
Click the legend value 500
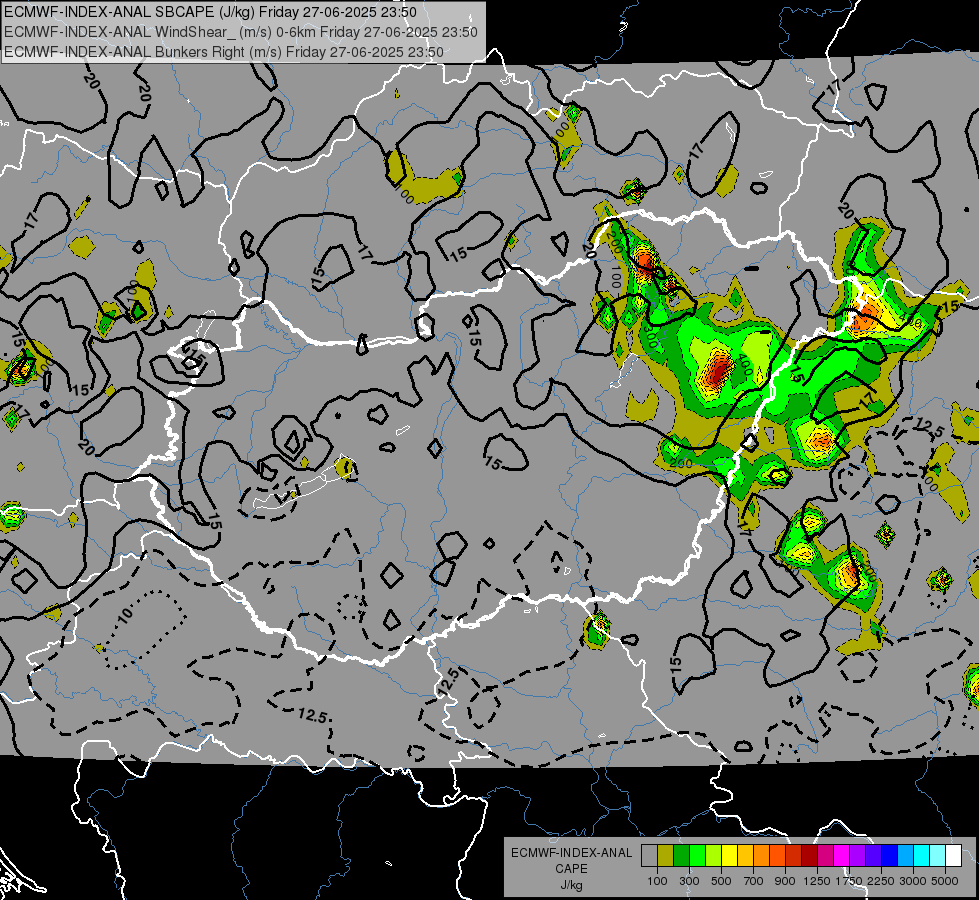(721, 881)
